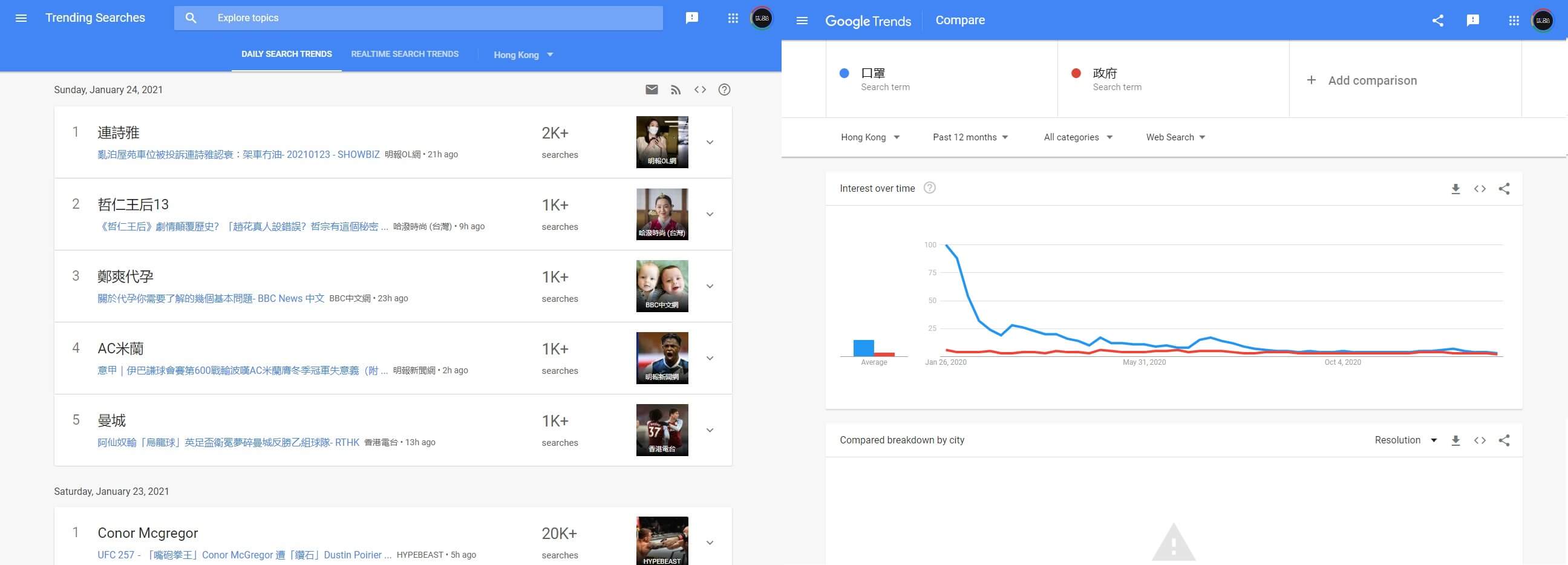Click share icon in Compare header
Viewport: 1568px width, 565px height.
pos(1438,21)
